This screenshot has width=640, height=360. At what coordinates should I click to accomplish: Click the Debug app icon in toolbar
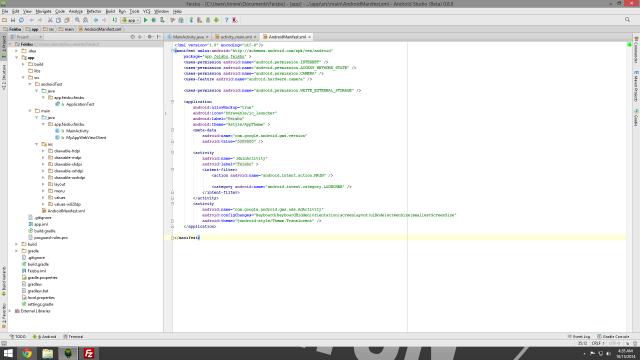[x=154, y=20]
